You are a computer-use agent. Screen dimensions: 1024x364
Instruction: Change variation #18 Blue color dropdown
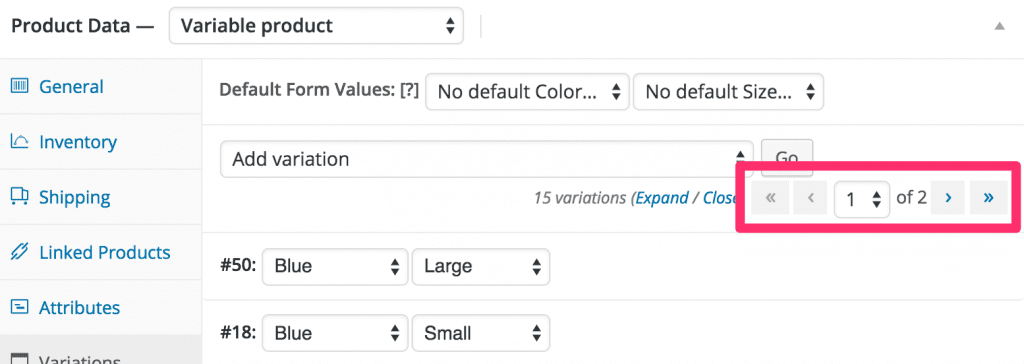tap(335, 333)
